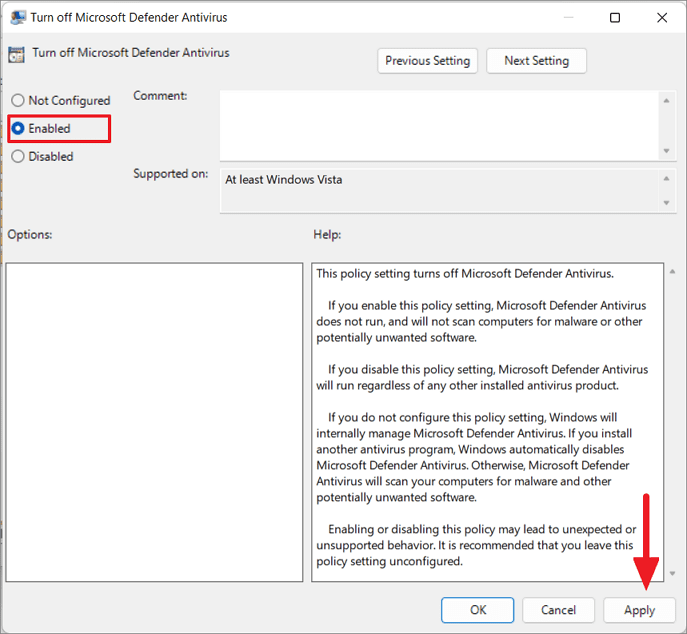This screenshot has height=634, width=687.
Task: Choose the Disabled radio option
Action: point(42,156)
